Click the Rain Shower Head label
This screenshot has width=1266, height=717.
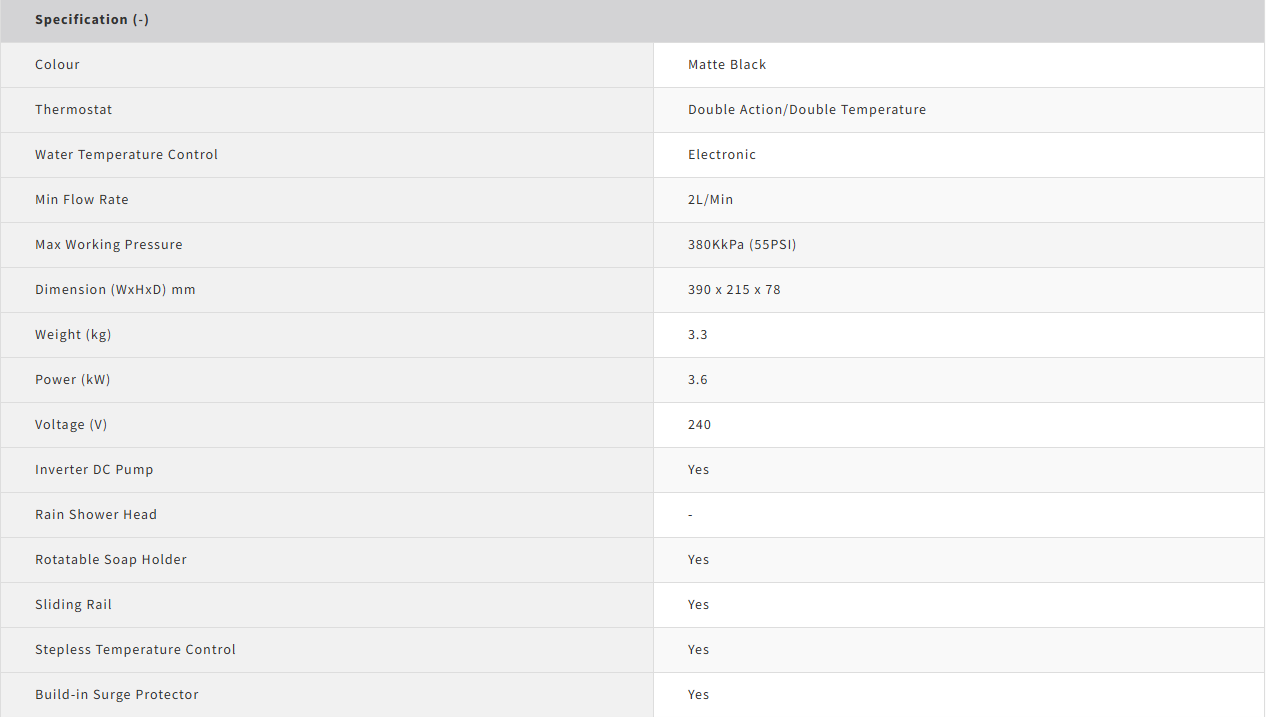point(96,515)
